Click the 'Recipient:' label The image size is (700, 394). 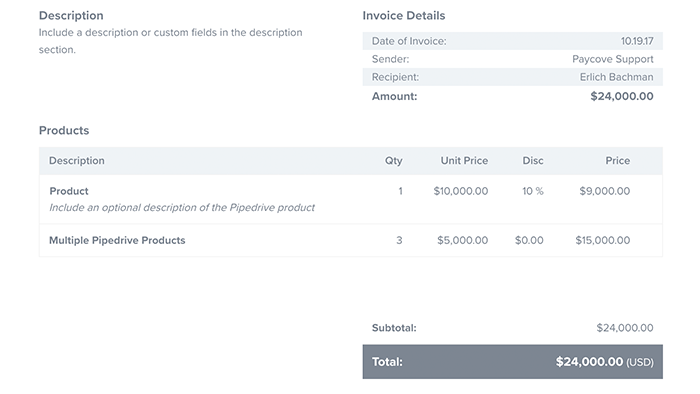point(396,77)
